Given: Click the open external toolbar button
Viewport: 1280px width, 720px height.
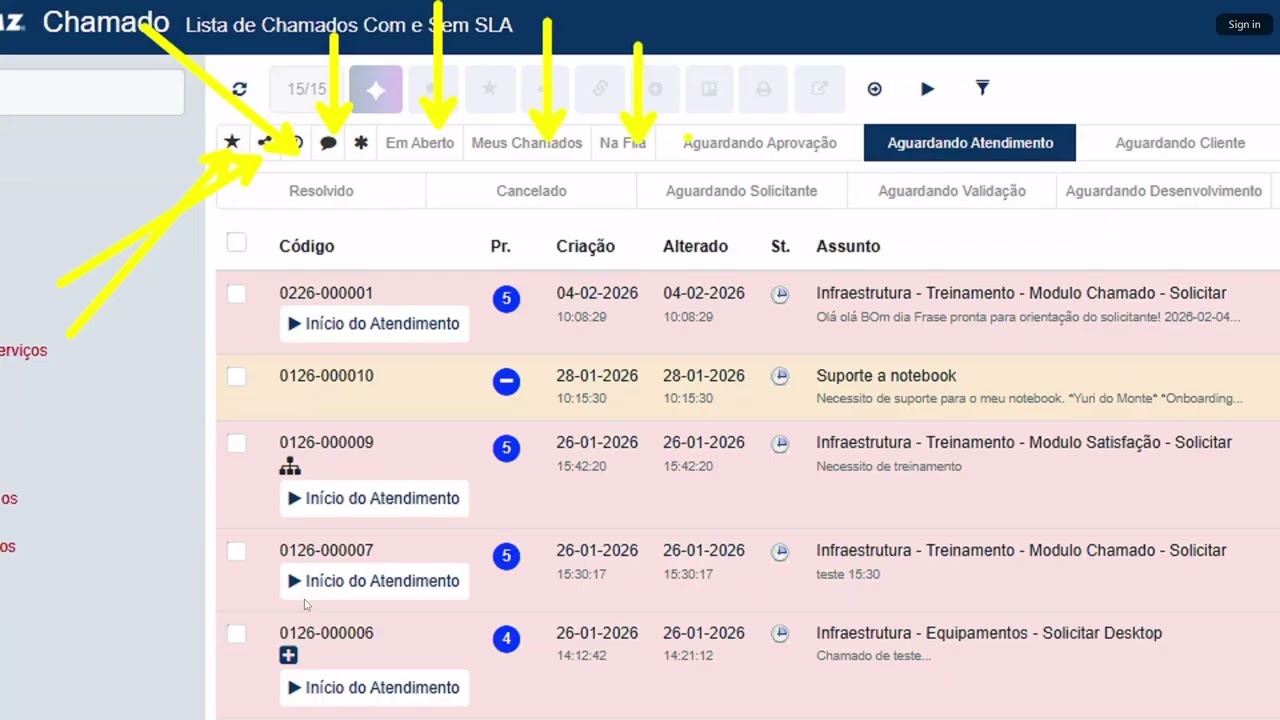Looking at the screenshot, I should 819,89.
